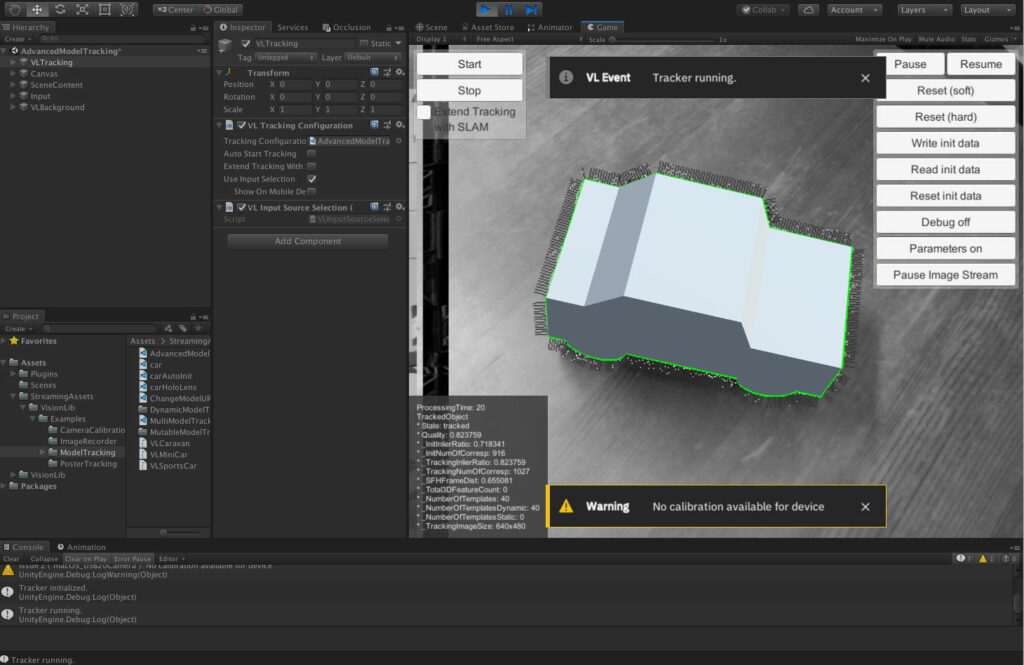The image size is (1024, 665).
Task: Select the ModelTracking folder
Action: pyautogui.click(x=87, y=453)
